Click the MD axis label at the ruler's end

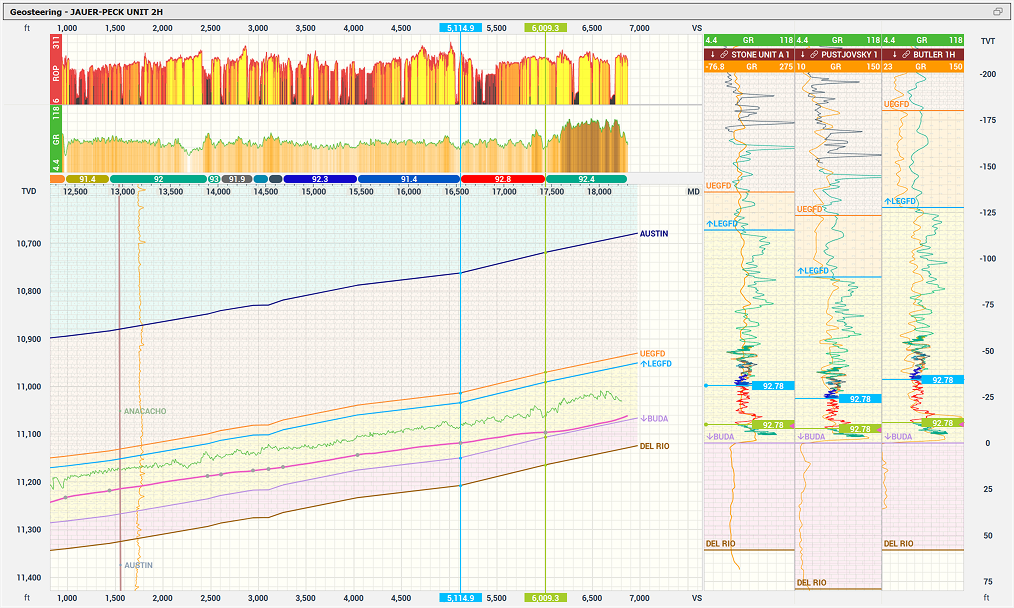point(693,191)
